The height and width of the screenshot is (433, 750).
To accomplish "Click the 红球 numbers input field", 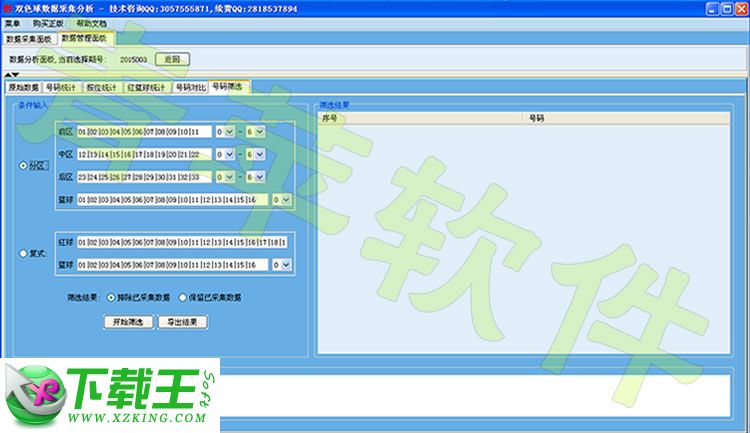I will click(x=182, y=242).
